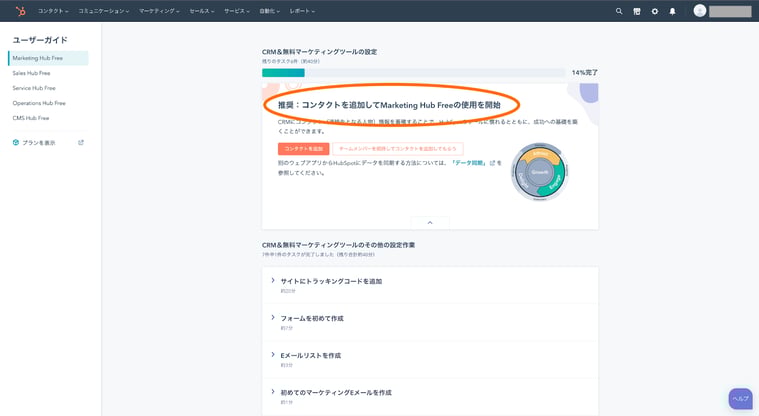The image size is (759, 416).
Task: Click the HubSpot sprocket logo
Action: (20, 11)
